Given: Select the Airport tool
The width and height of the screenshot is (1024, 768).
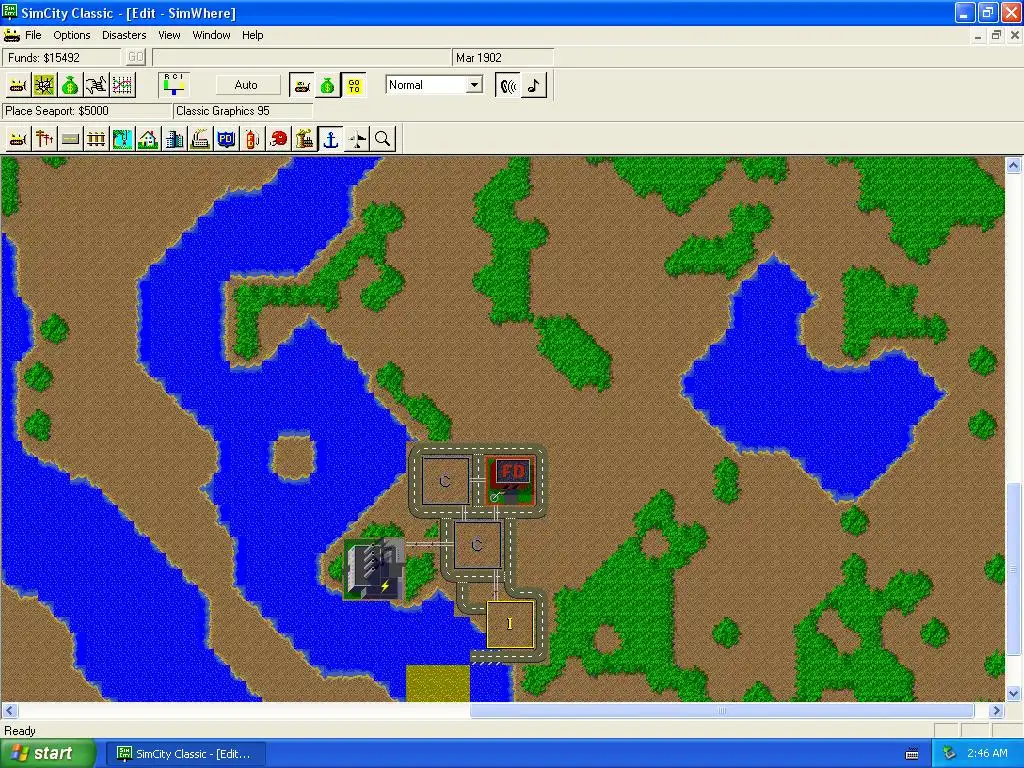Looking at the screenshot, I should tap(357, 139).
